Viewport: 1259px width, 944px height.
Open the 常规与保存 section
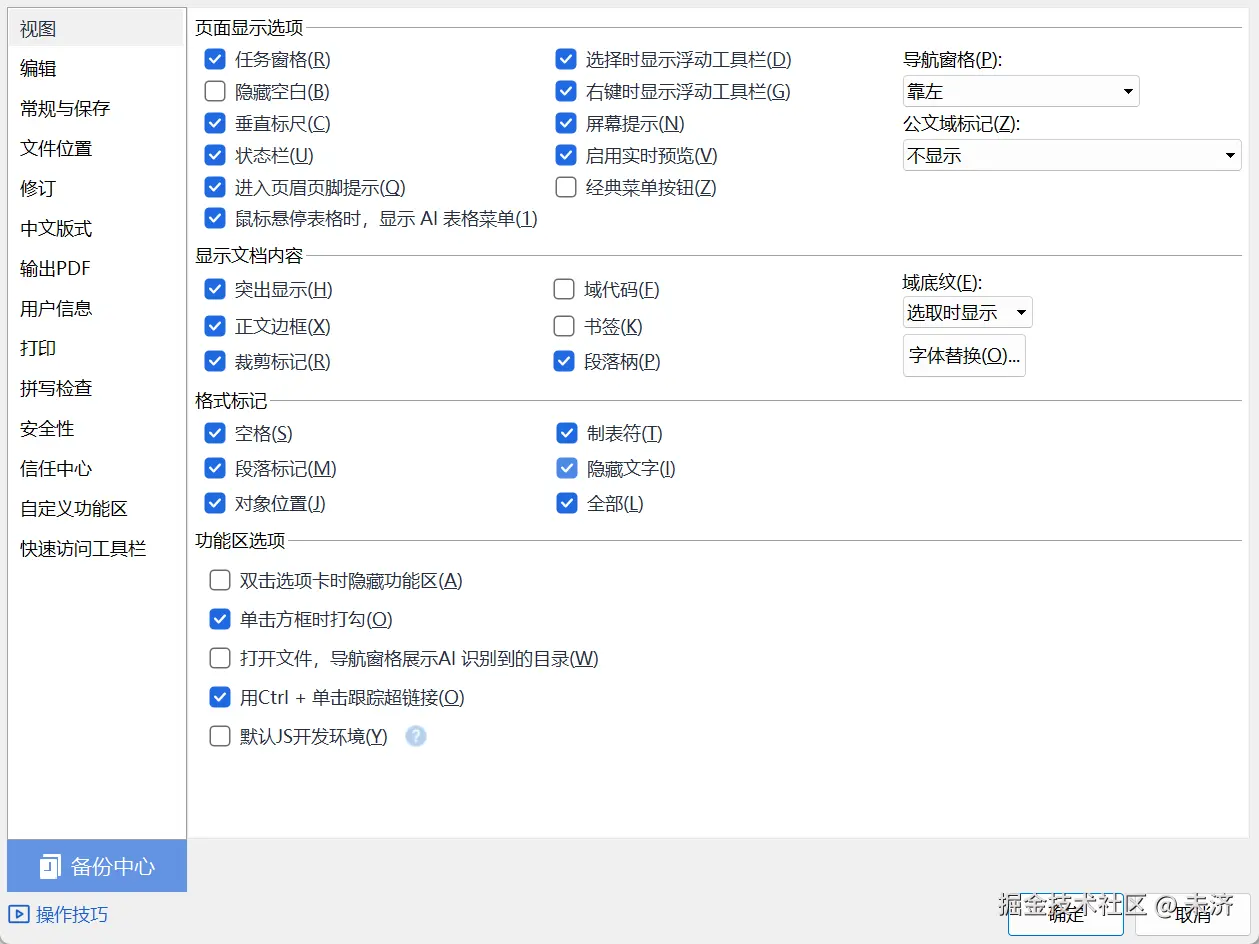click(x=96, y=108)
